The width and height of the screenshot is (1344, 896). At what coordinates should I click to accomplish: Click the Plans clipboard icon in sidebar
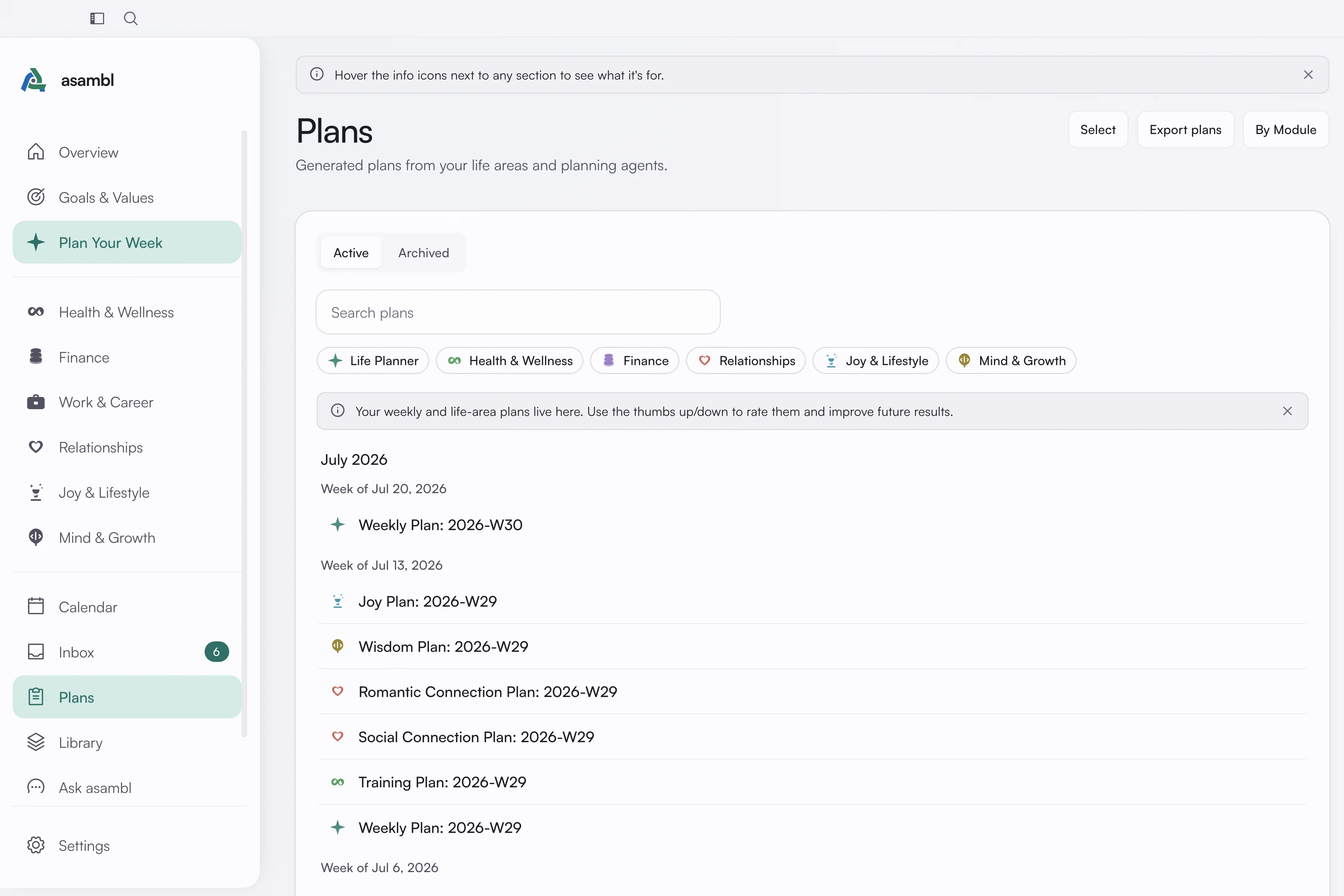[36, 697]
